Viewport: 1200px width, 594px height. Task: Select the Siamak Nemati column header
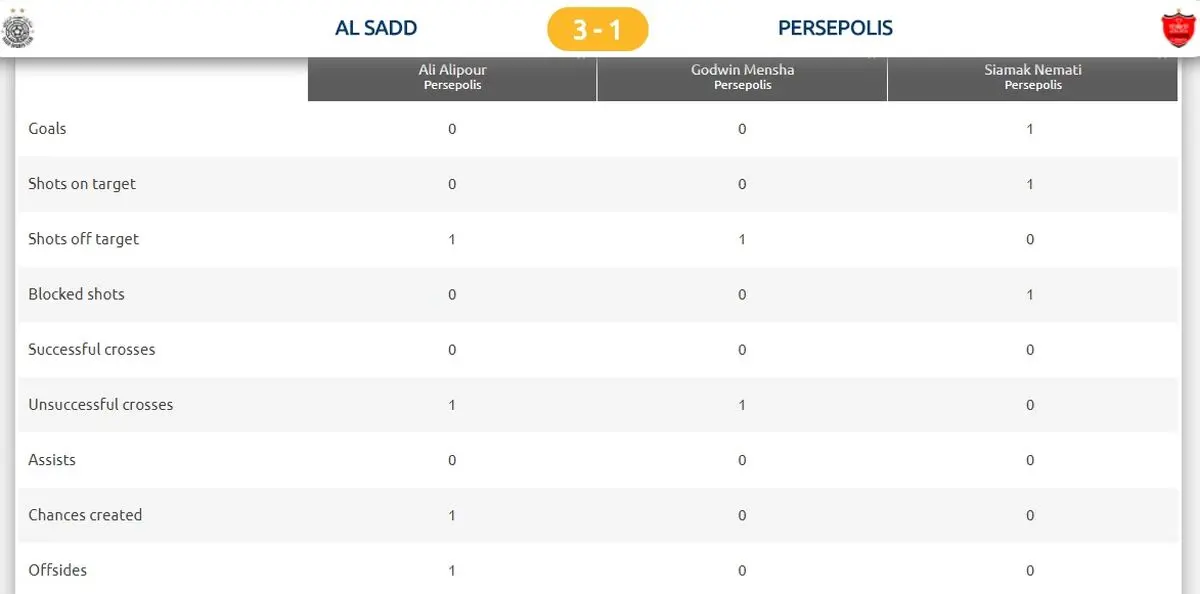coord(1033,77)
